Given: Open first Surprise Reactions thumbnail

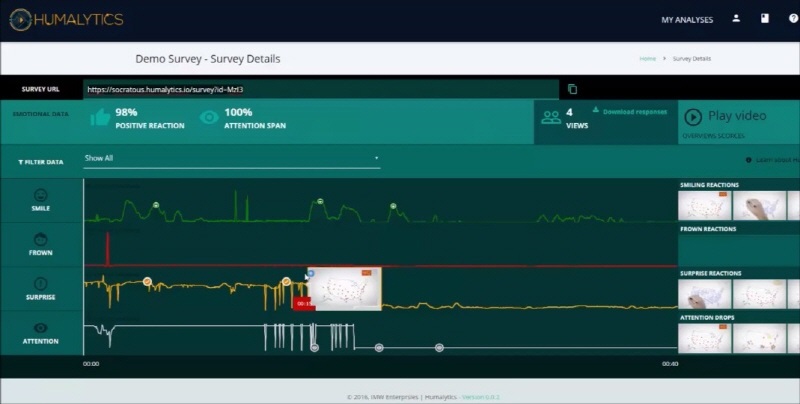Looking at the screenshot, I should (704, 294).
